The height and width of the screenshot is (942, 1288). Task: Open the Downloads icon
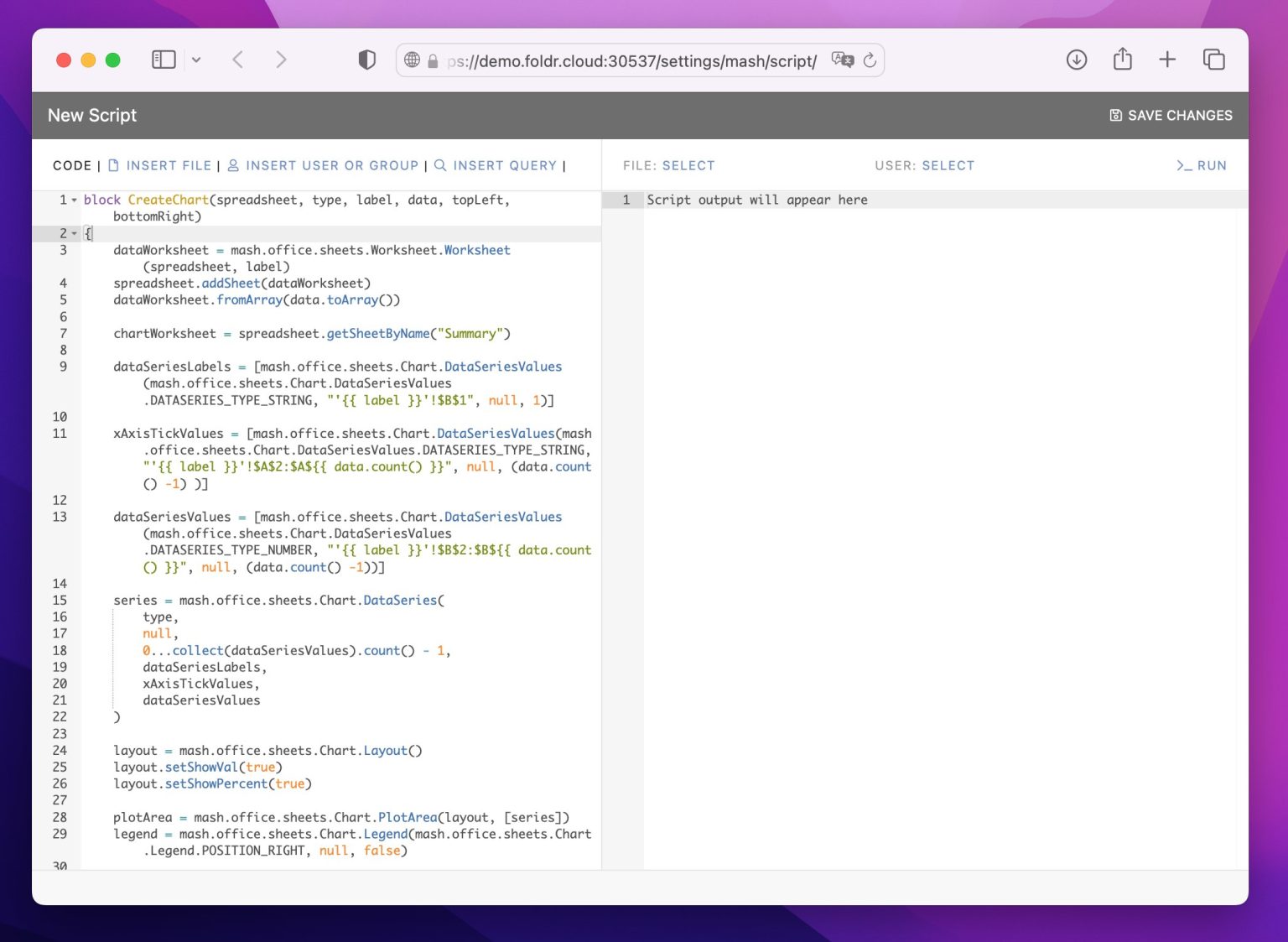pos(1076,60)
